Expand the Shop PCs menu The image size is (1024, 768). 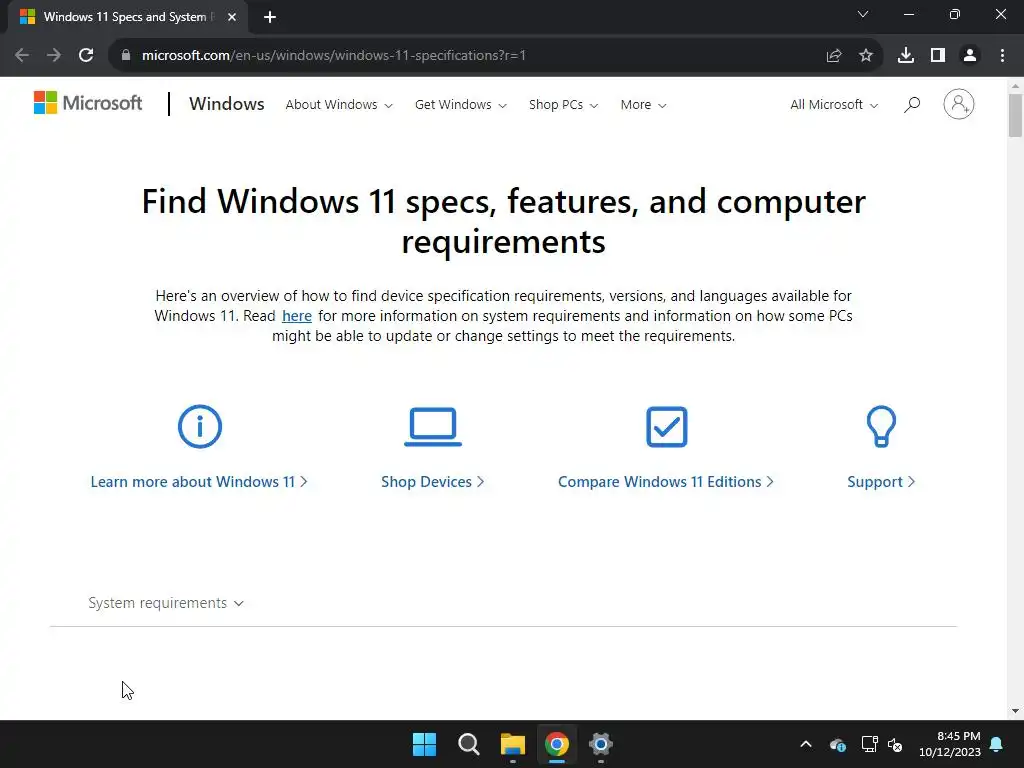564,104
